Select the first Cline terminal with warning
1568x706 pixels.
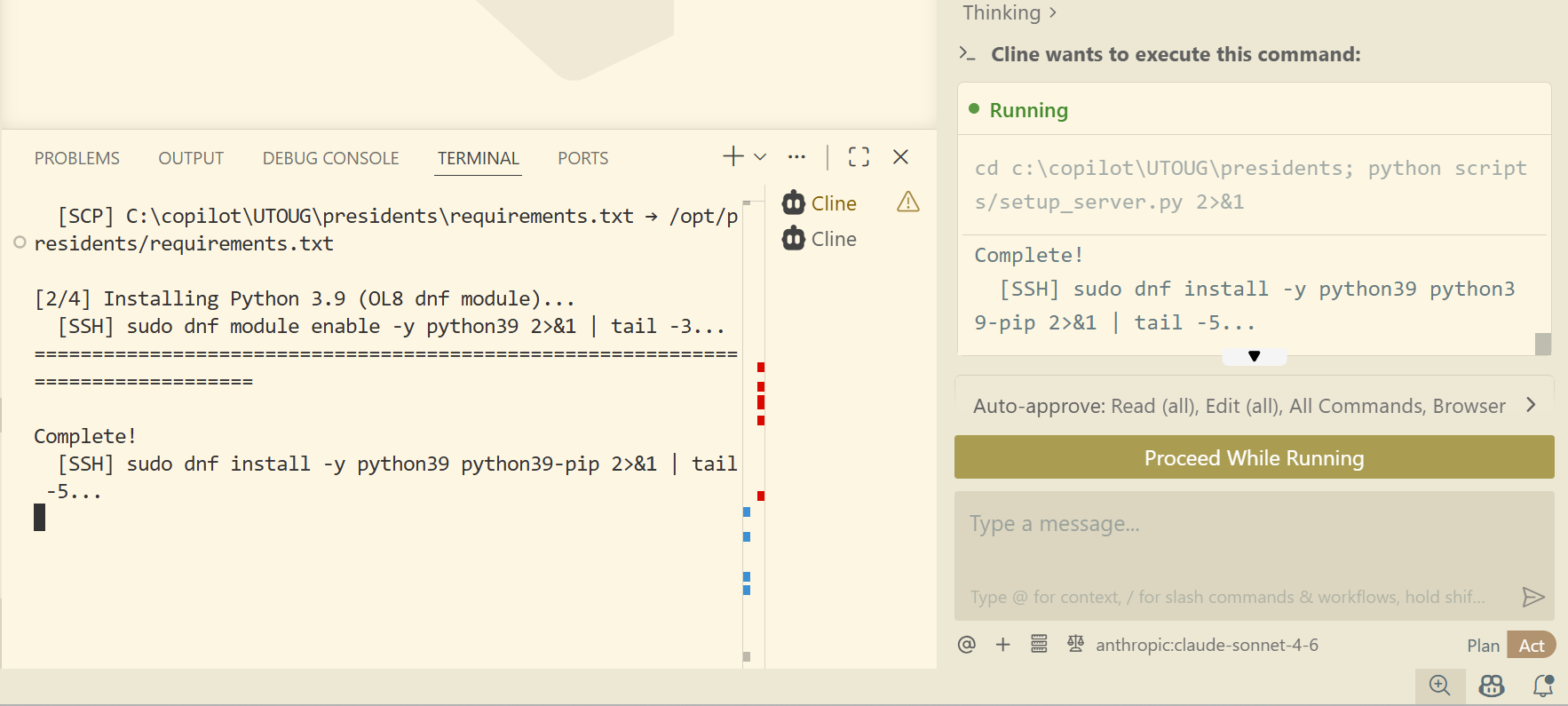point(833,203)
